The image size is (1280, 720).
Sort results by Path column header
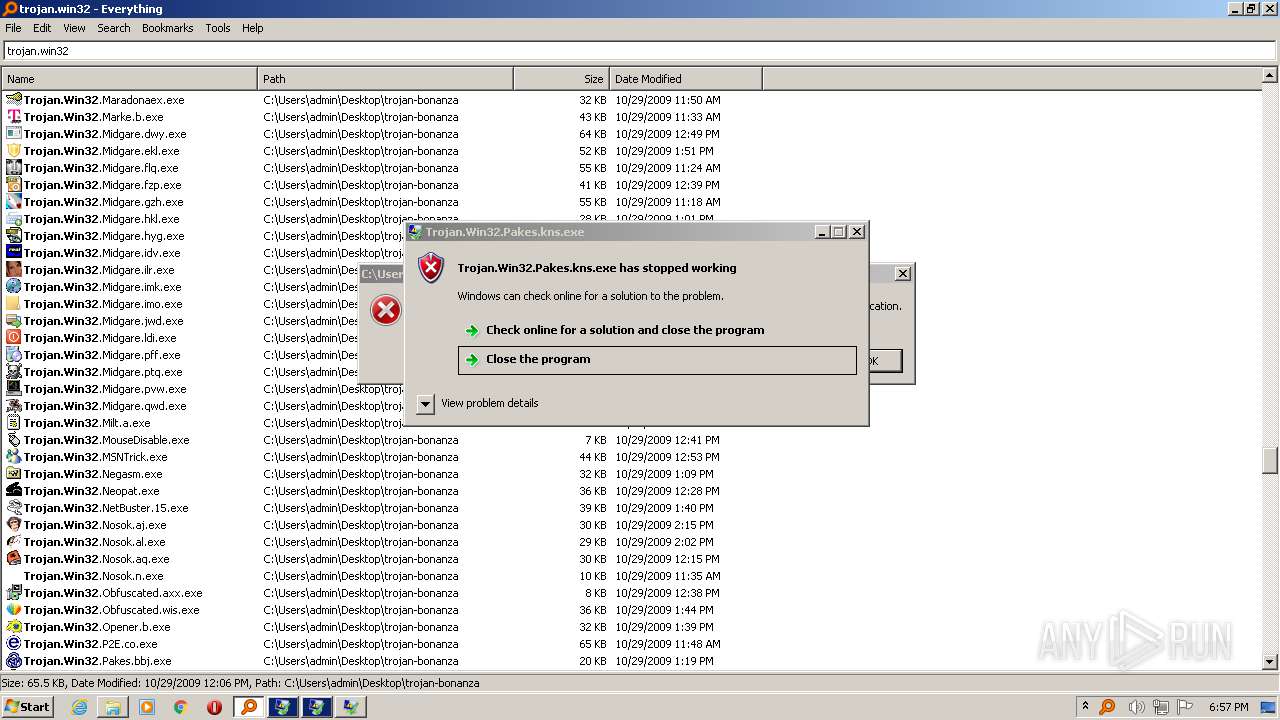(x=385, y=79)
